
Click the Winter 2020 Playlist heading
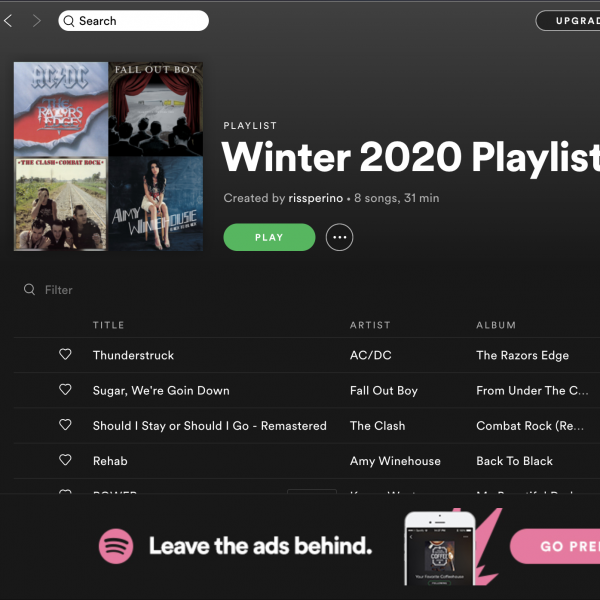(411, 158)
